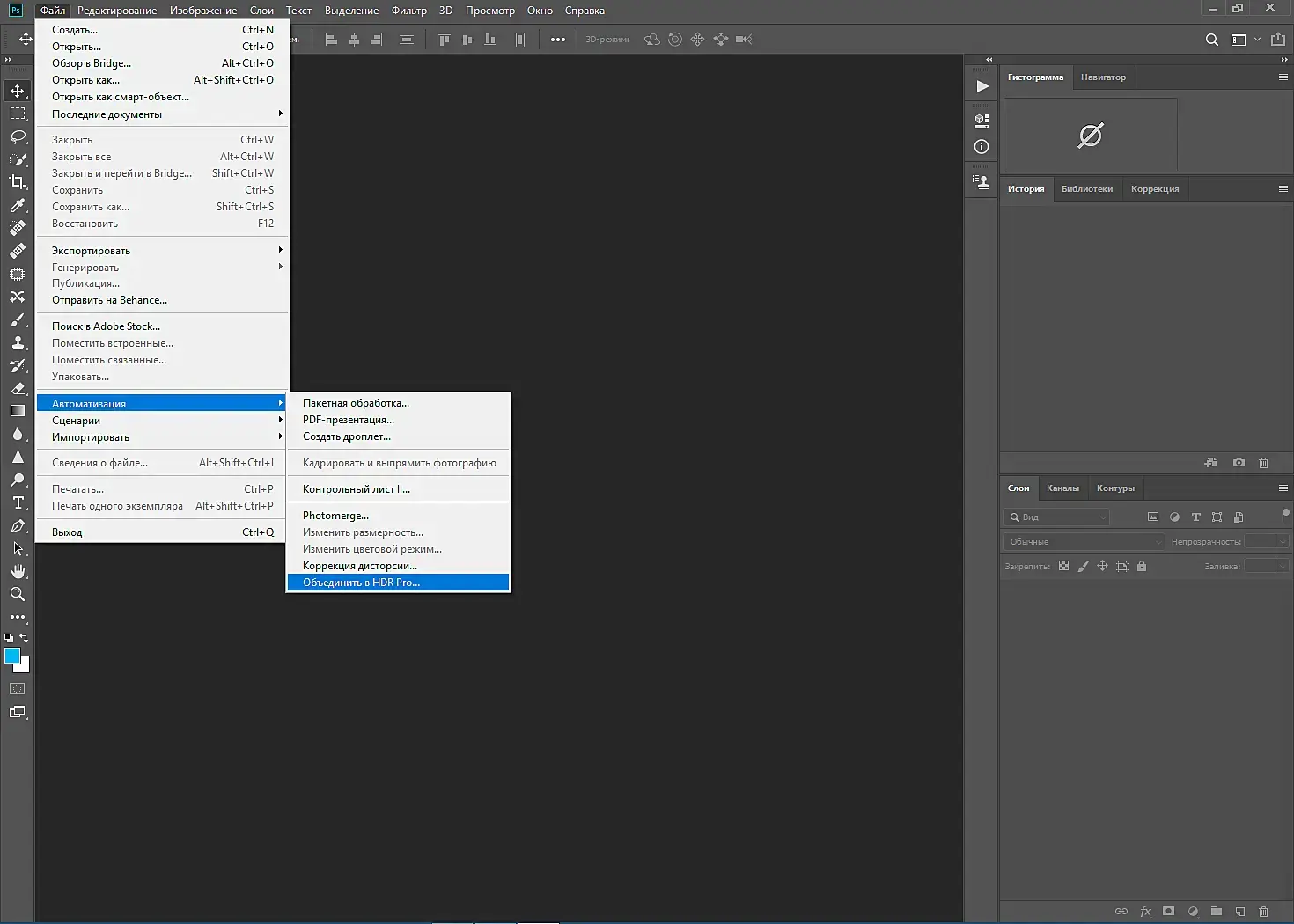Screen dimensions: 1294x924
Task: Toggle the shape layer filter
Action: (1217, 517)
